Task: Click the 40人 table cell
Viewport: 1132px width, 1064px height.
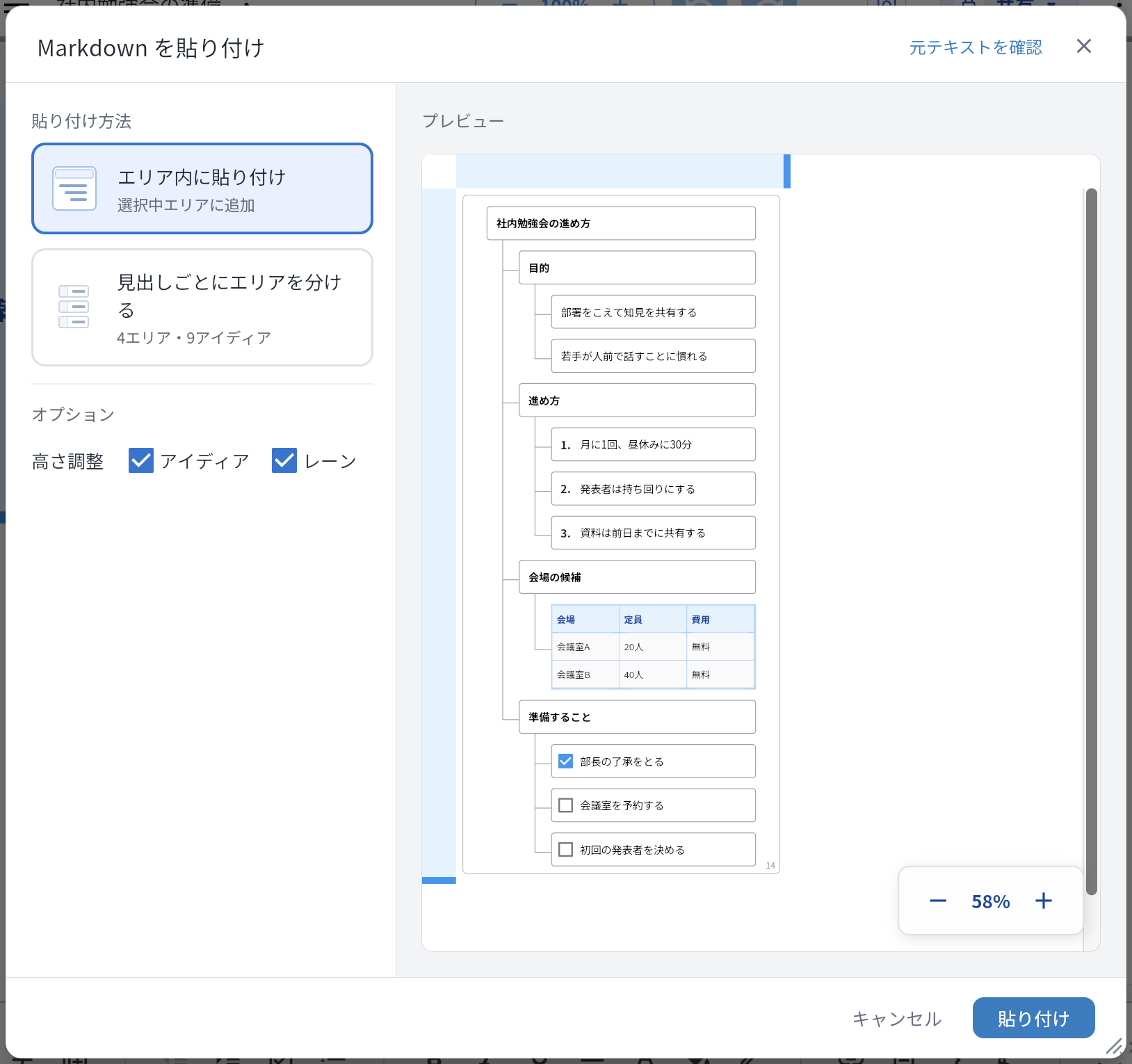Action: (x=653, y=675)
